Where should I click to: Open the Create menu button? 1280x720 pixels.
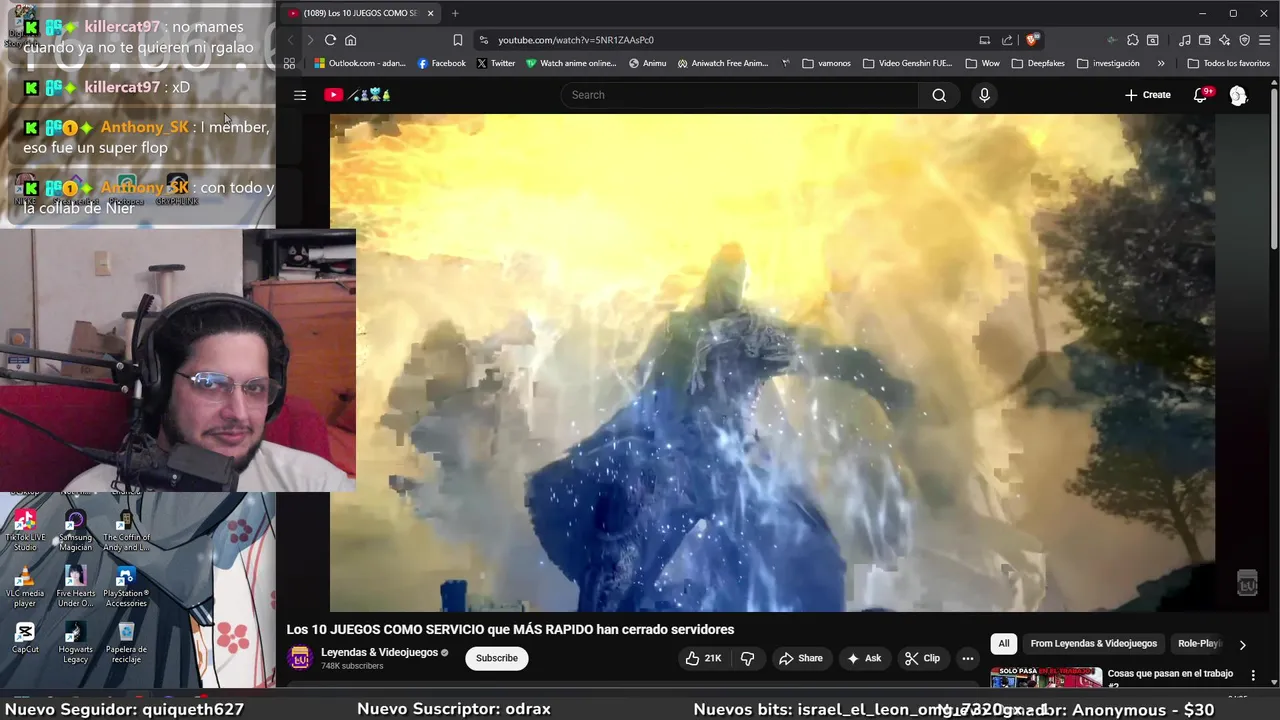coord(1147,95)
